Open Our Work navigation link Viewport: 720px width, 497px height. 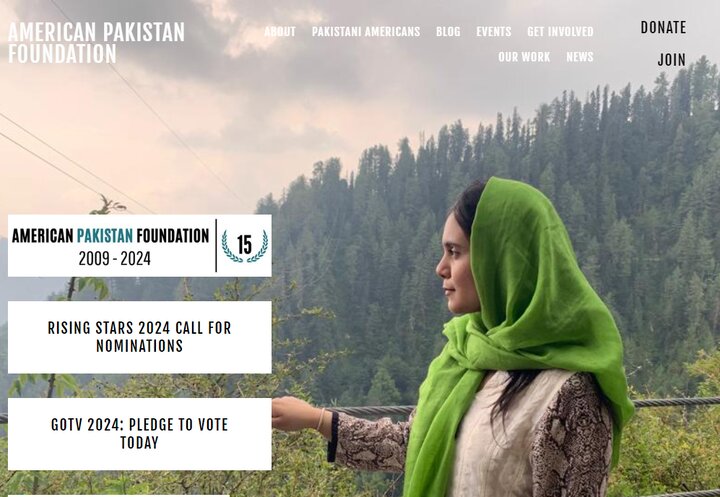point(524,57)
